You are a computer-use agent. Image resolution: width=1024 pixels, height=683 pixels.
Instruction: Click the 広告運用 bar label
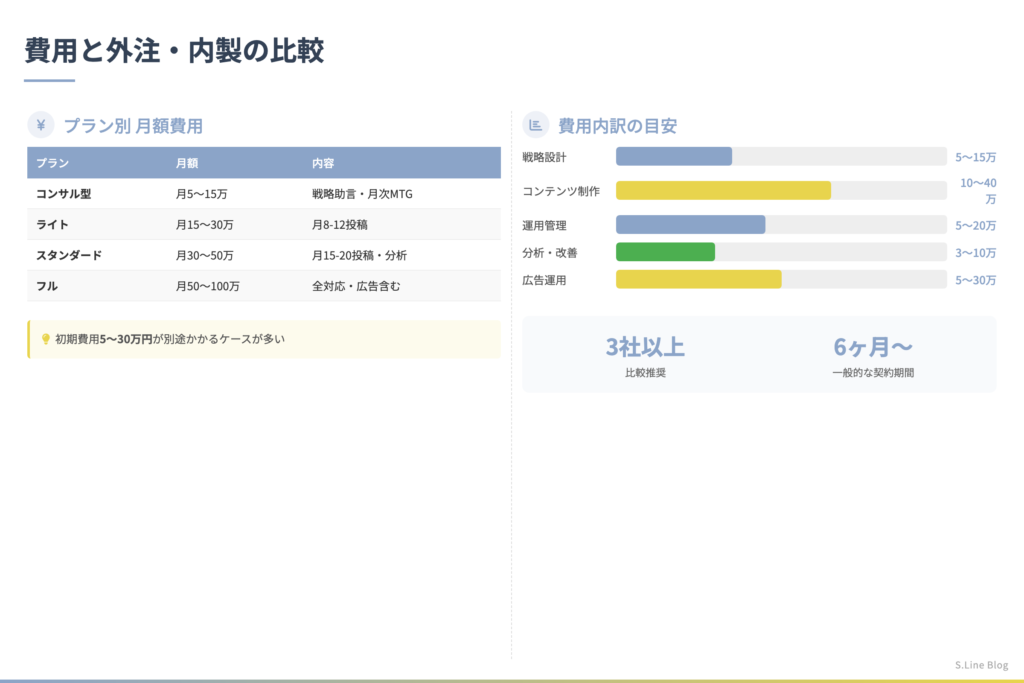coord(545,281)
